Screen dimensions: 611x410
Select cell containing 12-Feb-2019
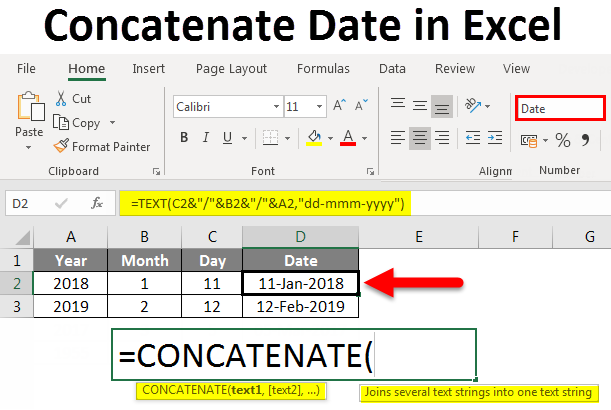[300, 306]
